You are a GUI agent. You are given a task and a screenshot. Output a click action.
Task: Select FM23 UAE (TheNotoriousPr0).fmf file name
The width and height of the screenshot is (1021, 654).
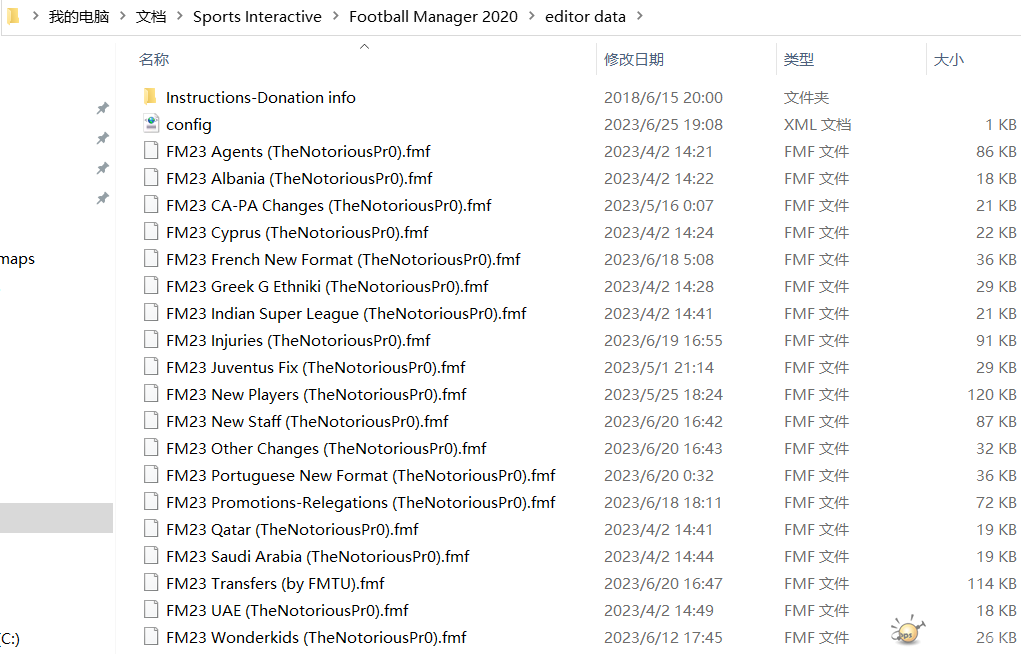pos(287,611)
